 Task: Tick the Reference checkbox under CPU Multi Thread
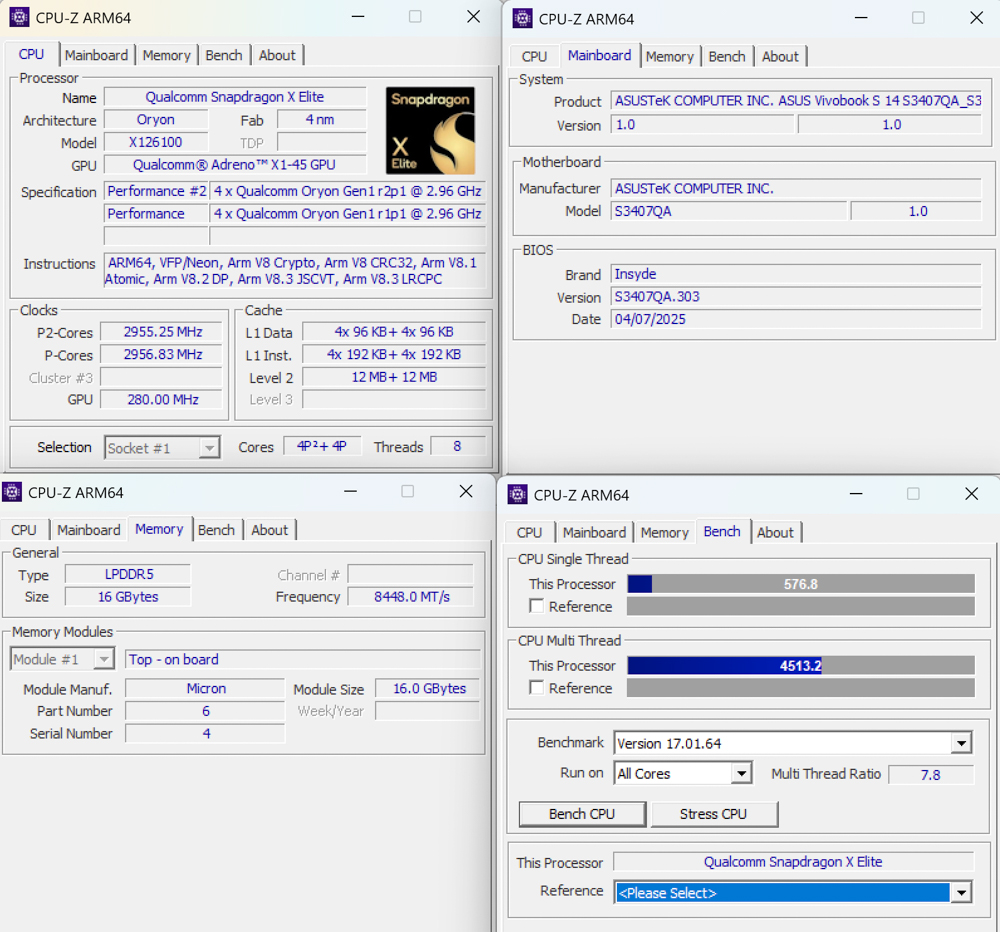[x=536, y=688]
